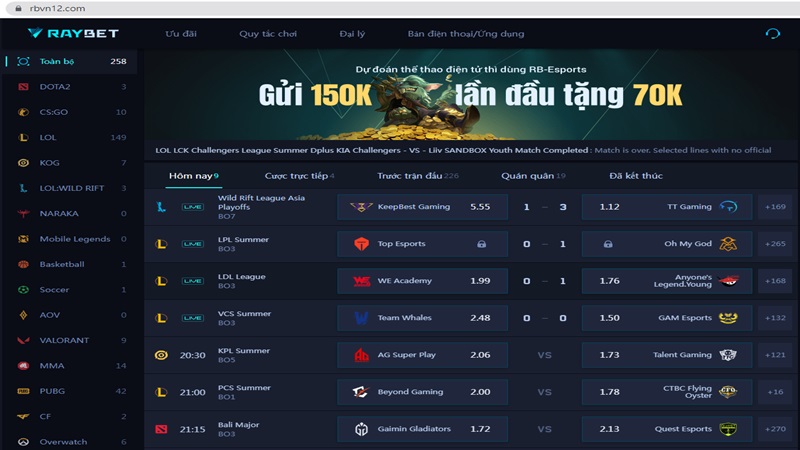Switch to the Trước trận đấu tab

417,176
